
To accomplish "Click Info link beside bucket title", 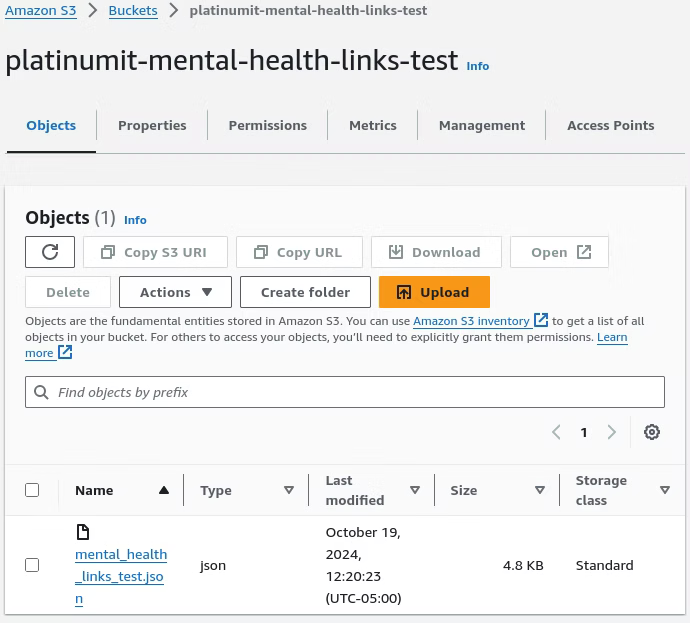I will pyautogui.click(x=477, y=66).
